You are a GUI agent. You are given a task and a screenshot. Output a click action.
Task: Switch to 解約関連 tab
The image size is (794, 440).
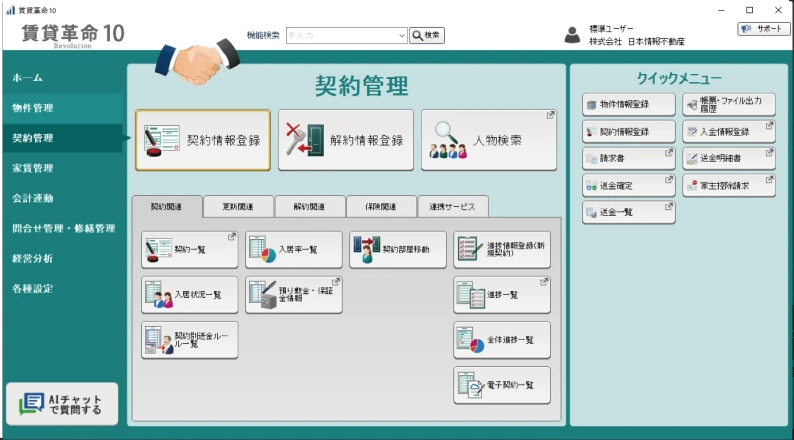(x=309, y=207)
